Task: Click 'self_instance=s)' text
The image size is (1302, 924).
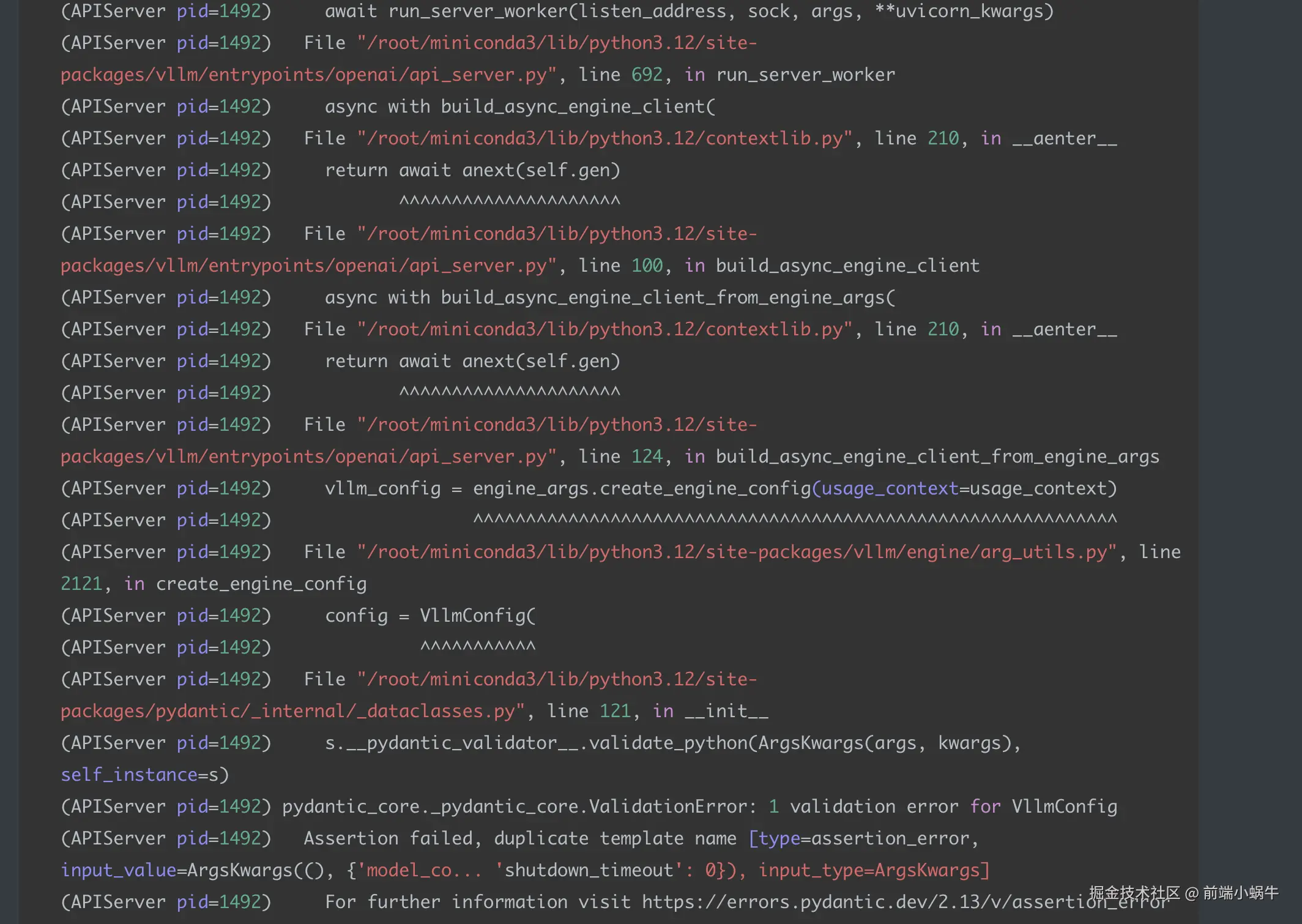Action: click(x=145, y=775)
